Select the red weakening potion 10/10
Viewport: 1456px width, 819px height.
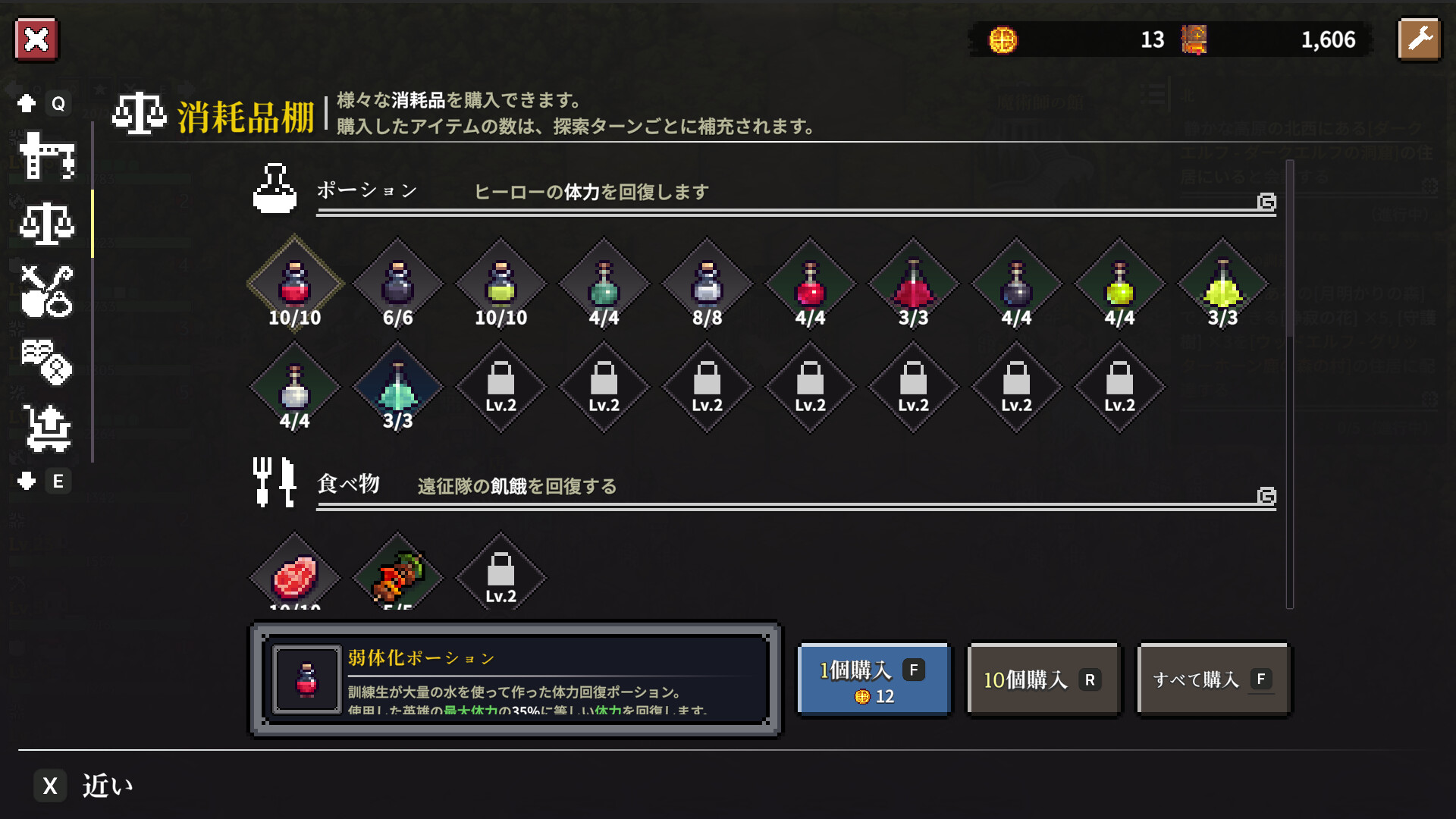coord(295,284)
